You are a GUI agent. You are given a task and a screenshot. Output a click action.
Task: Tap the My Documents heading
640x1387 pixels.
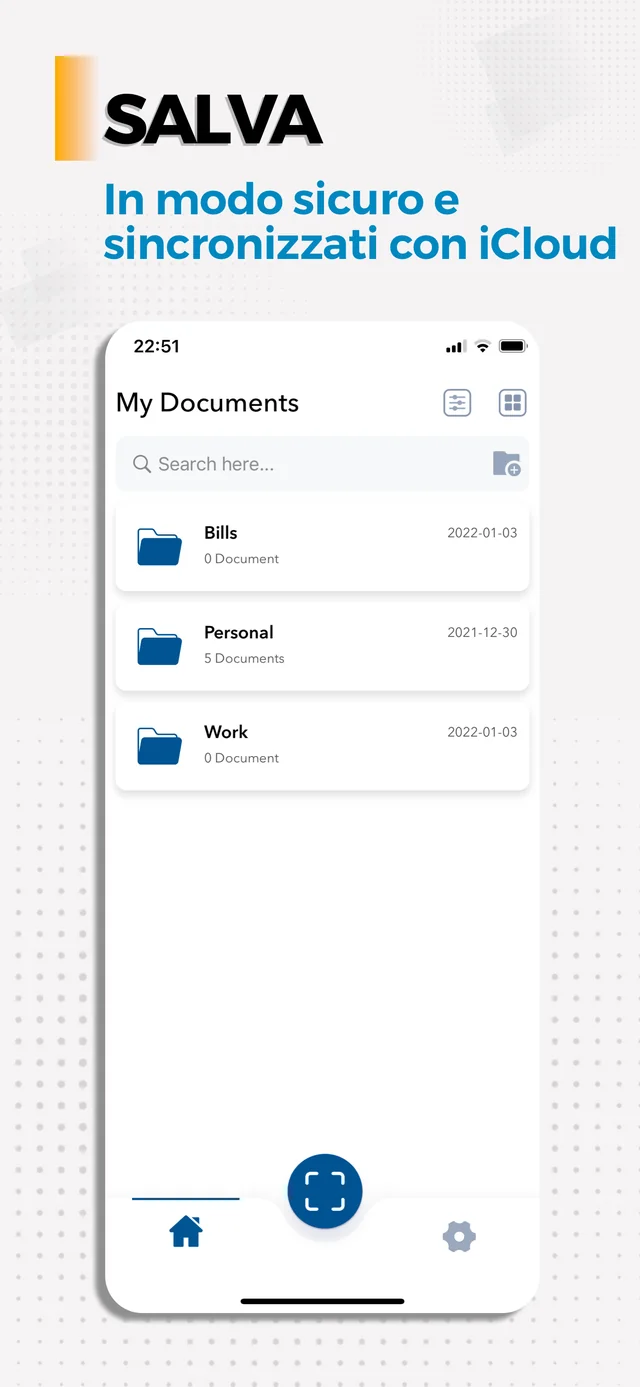[207, 403]
